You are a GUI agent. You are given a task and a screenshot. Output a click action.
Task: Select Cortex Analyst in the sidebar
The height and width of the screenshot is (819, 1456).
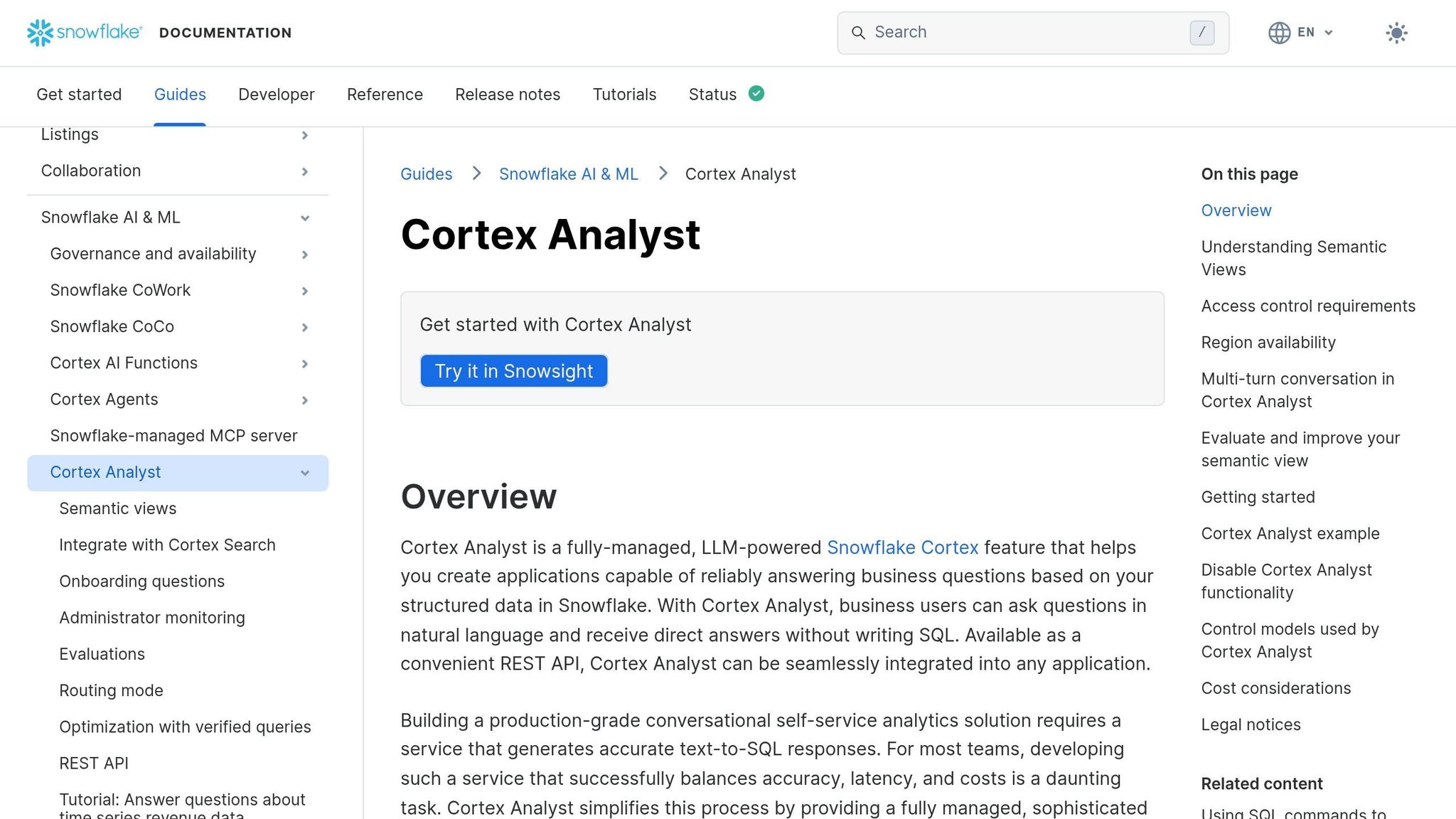click(x=105, y=472)
